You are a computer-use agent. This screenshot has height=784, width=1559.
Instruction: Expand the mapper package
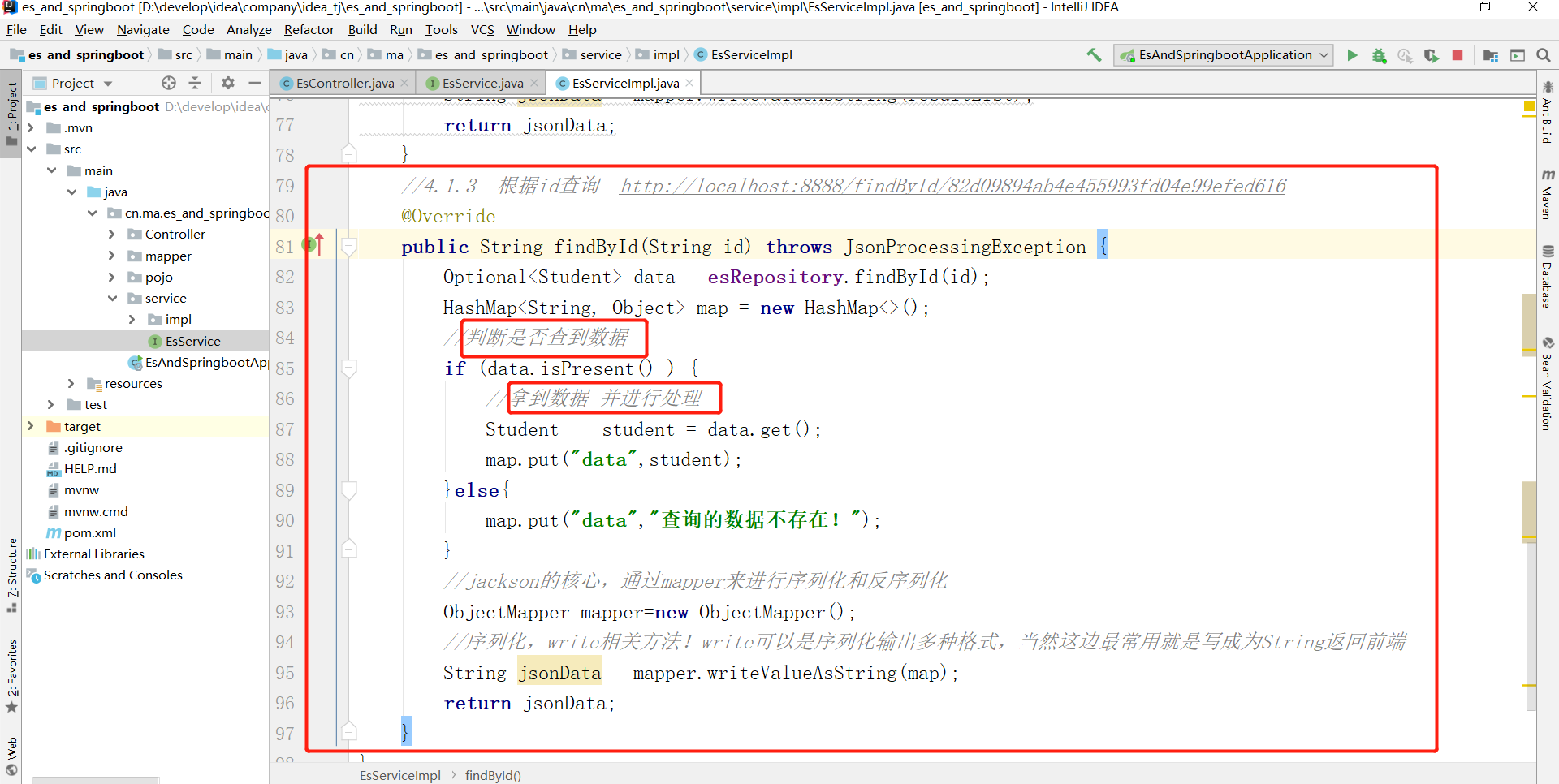click(x=111, y=256)
